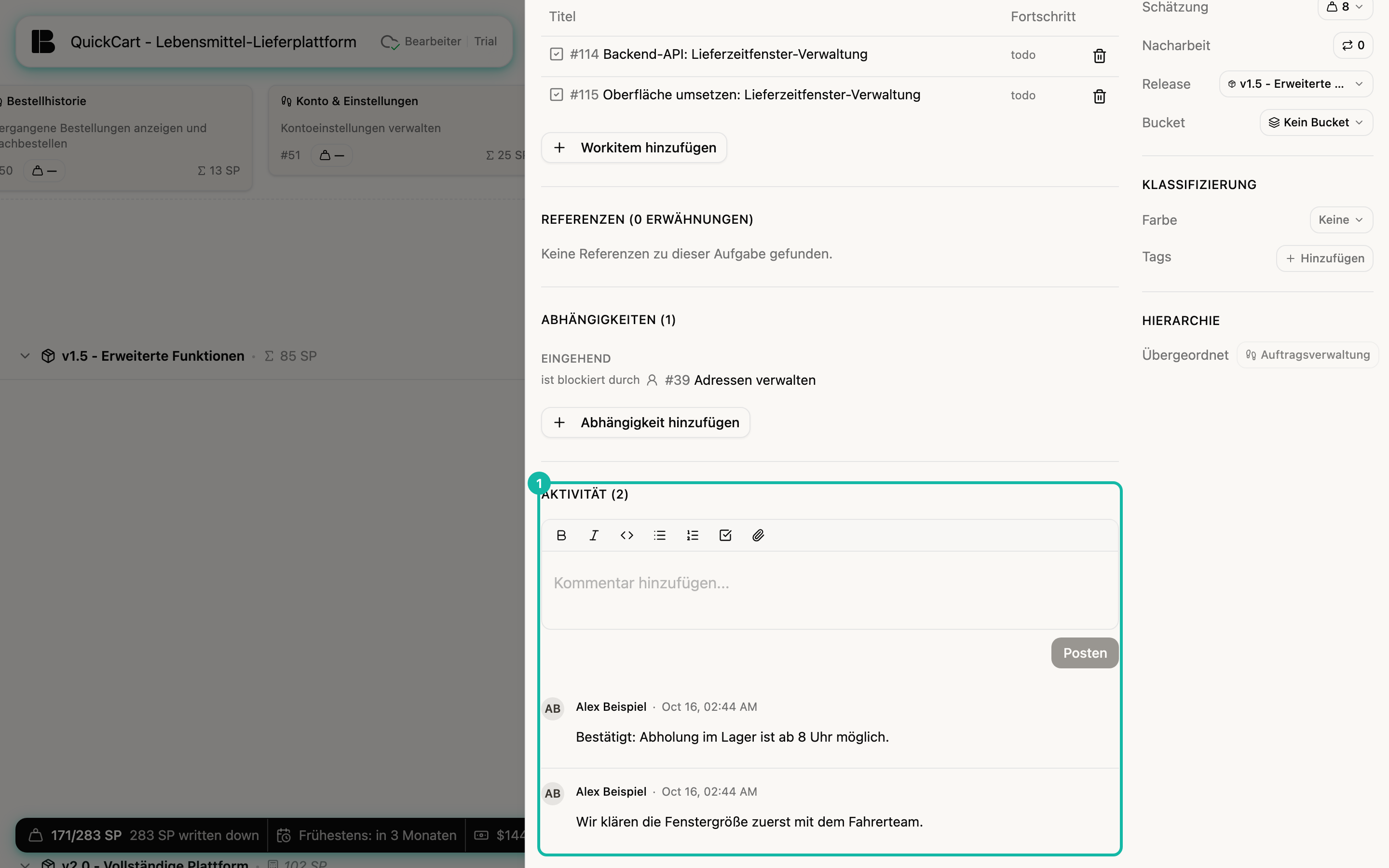Open the Farbe dropdown showing Keine

pos(1341,220)
